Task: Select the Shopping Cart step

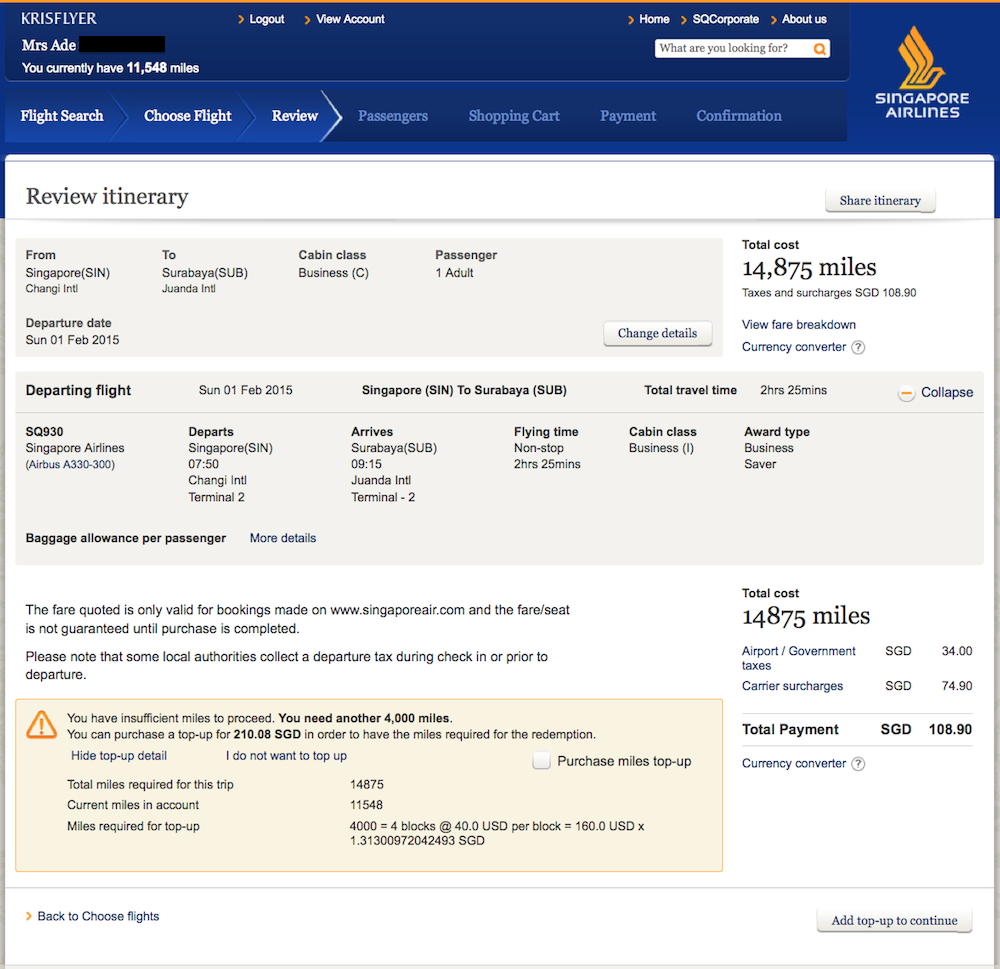Action: [x=514, y=115]
